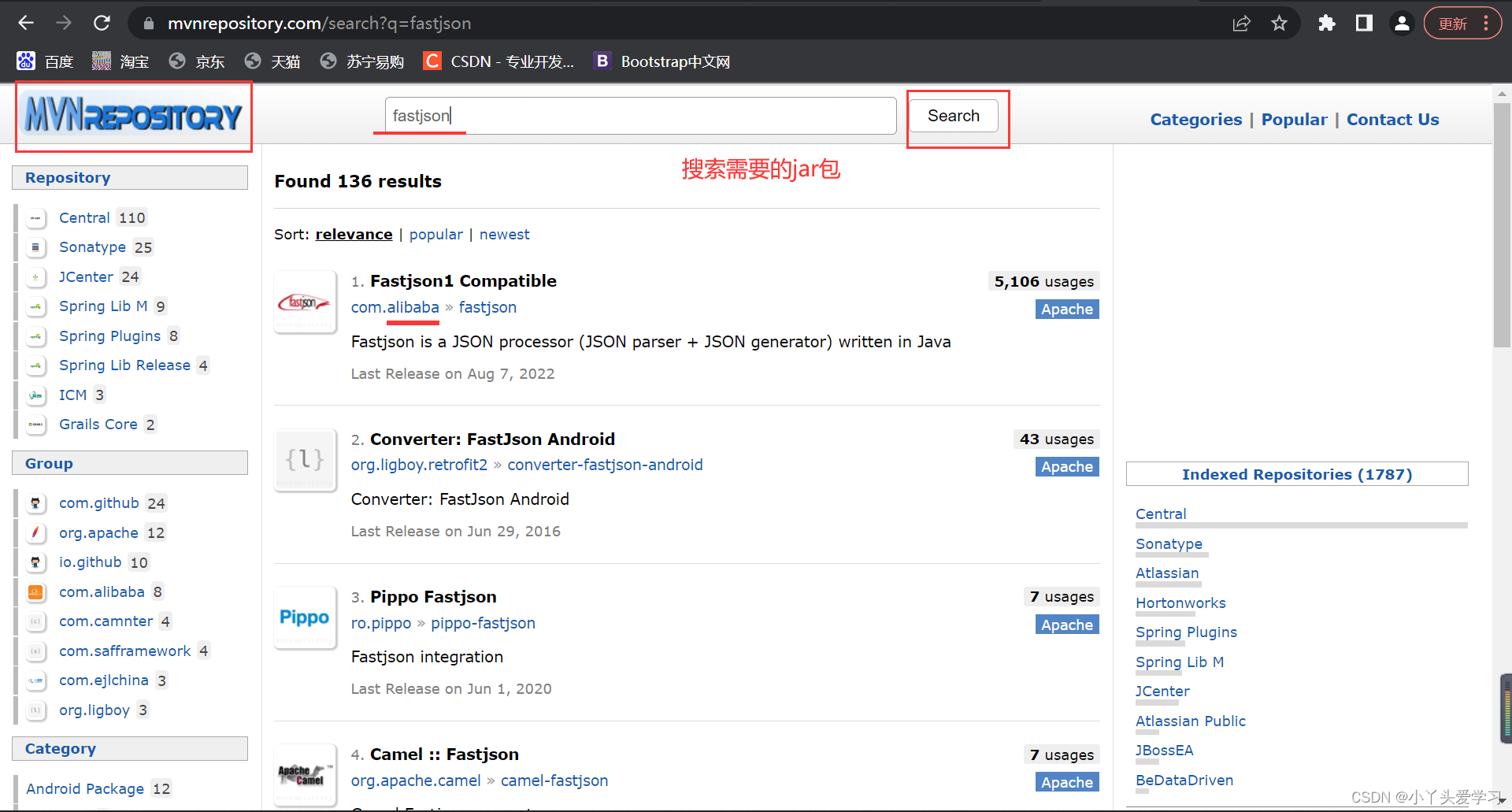Click the Search button
Image resolution: width=1512 pixels, height=812 pixels.
click(x=954, y=116)
